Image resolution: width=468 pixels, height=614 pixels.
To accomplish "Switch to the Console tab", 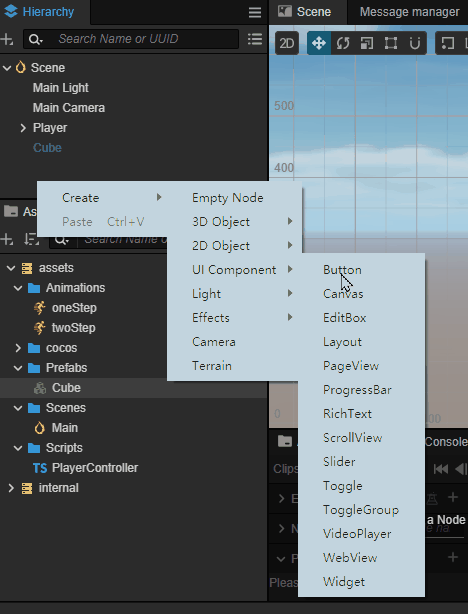I will pos(446,442).
